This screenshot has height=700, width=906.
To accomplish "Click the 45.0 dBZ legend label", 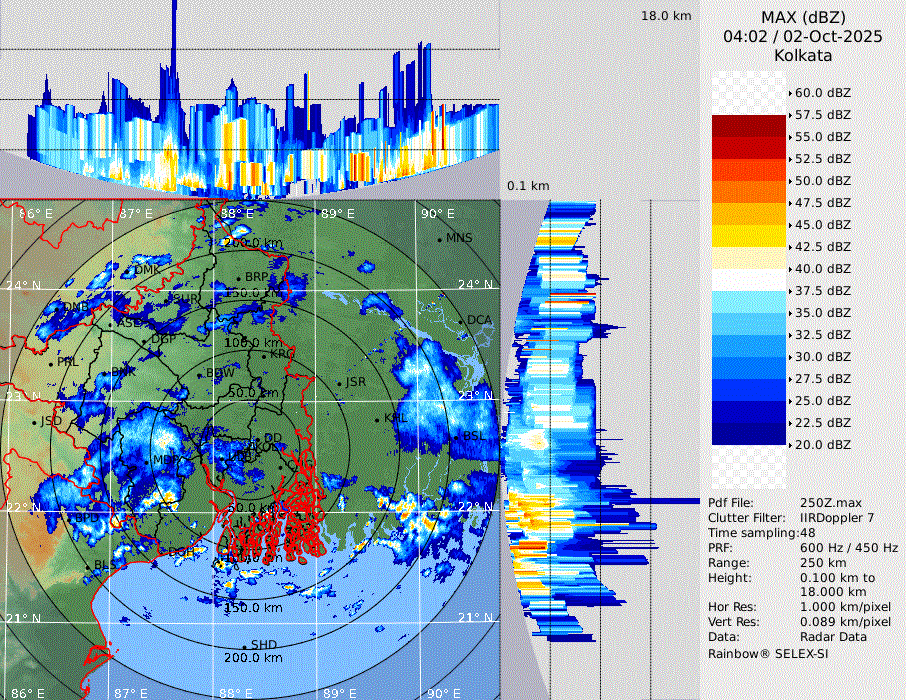I will (822, 224).
